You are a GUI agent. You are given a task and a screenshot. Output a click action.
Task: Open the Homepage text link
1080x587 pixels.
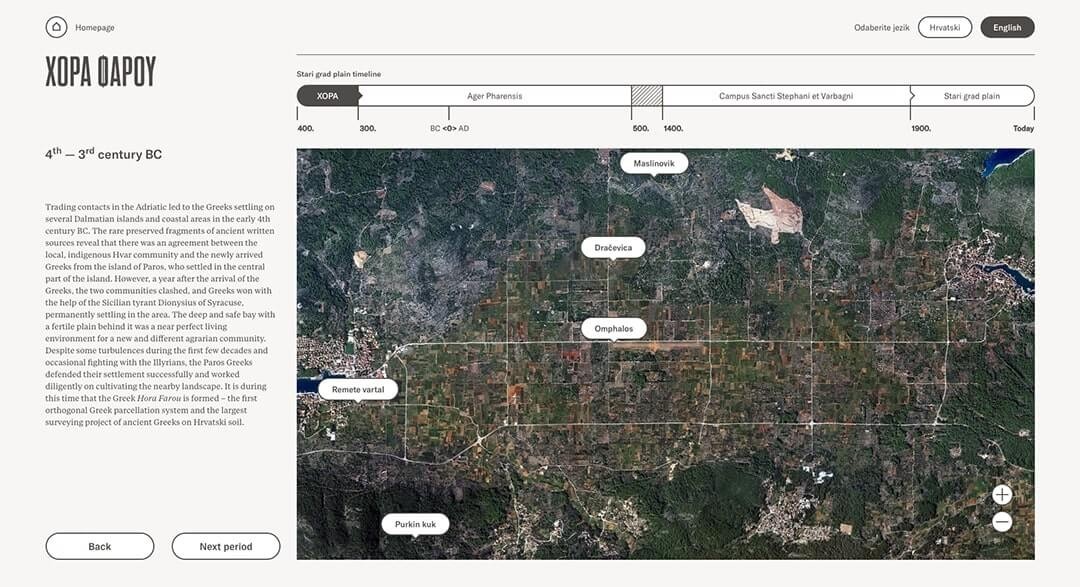[95, 28]
